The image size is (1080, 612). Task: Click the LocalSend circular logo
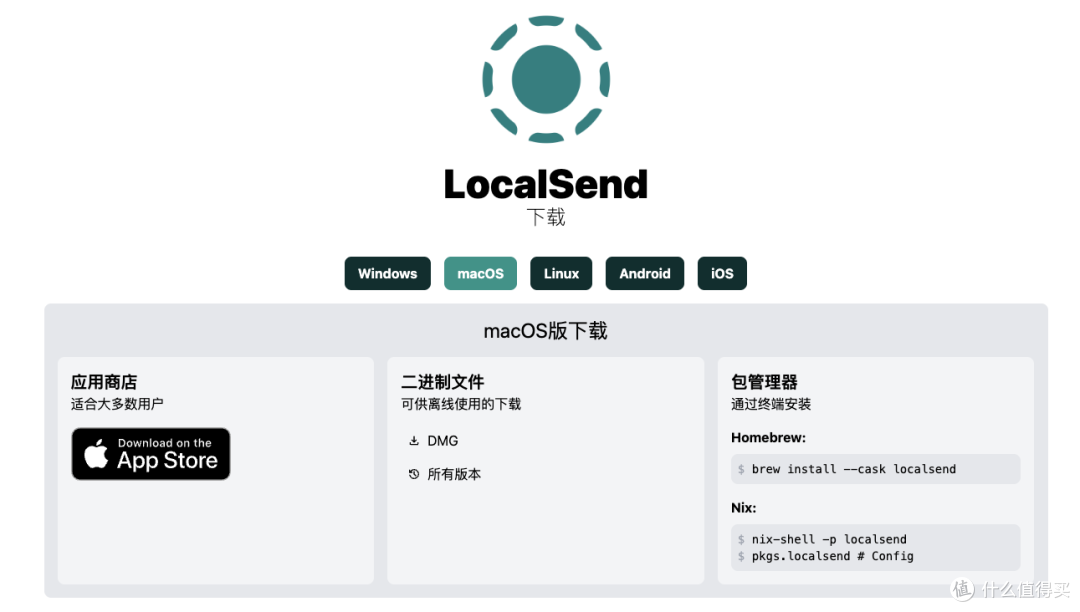point(546,78)
